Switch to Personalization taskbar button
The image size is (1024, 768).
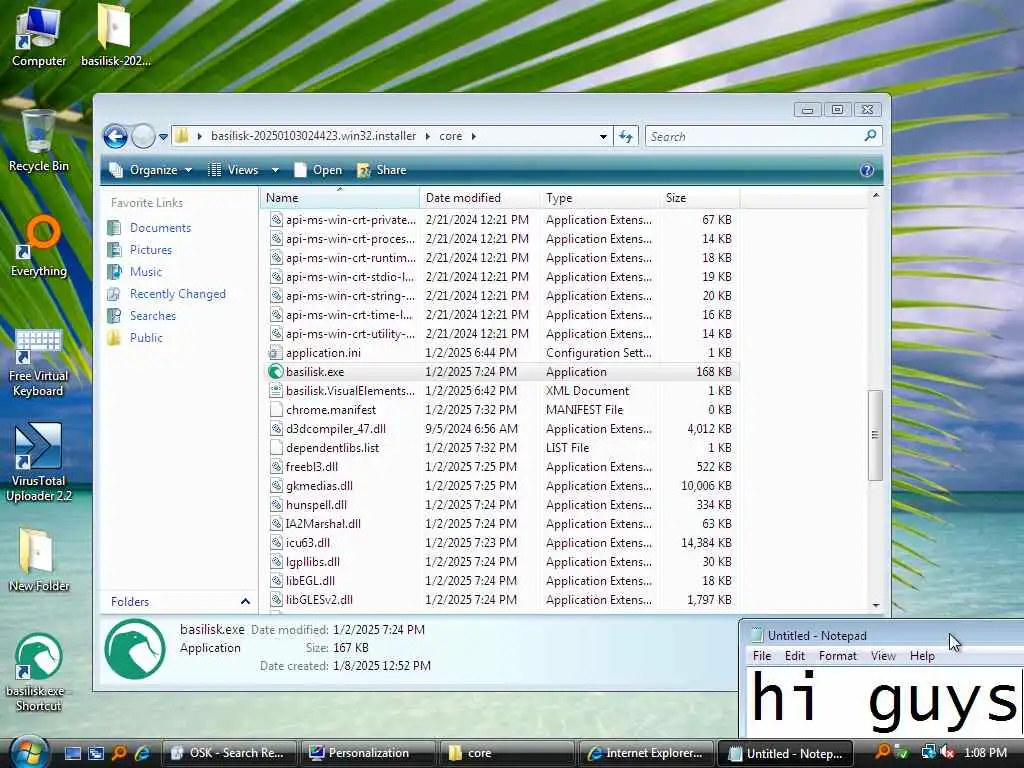(x=368, y=753)
